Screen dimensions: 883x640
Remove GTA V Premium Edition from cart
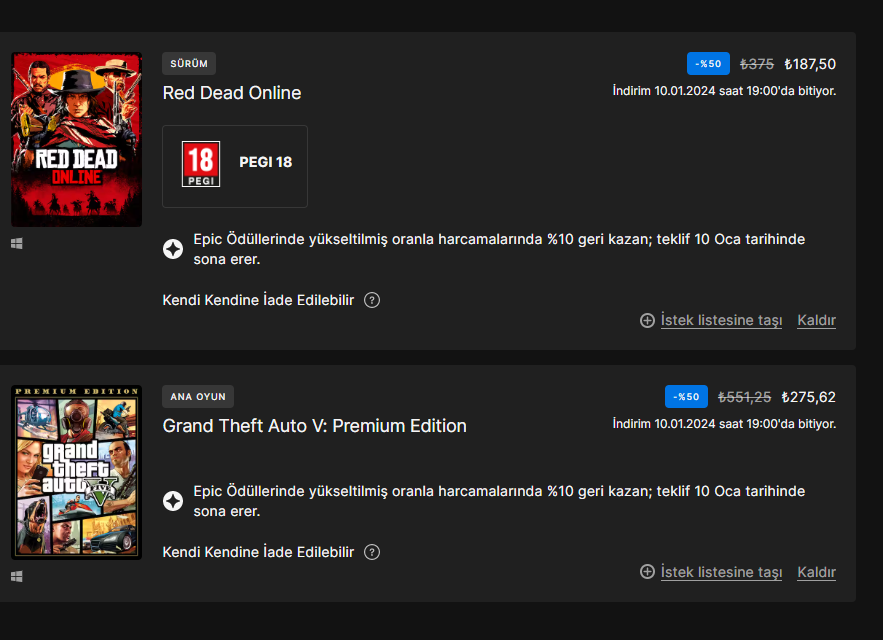coord(816,573)
